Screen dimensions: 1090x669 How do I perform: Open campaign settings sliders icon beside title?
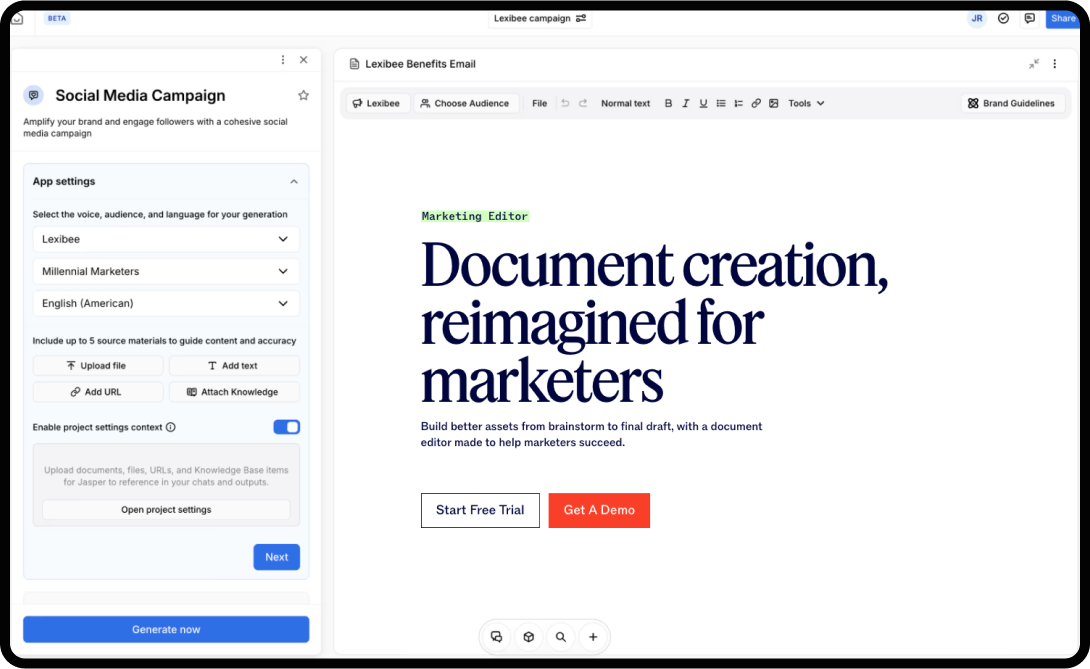coord(581,19)
